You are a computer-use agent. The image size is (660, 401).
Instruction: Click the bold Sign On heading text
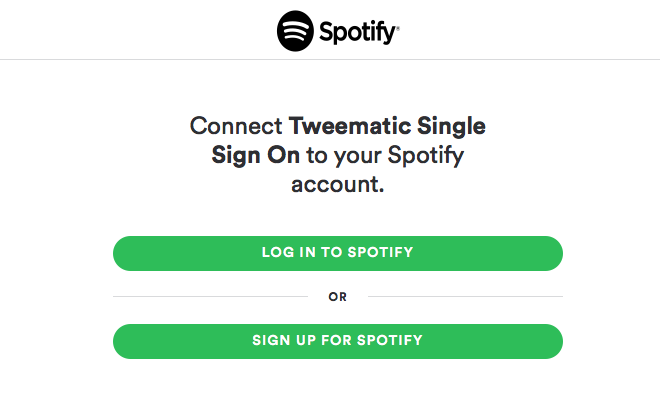tap(255, 155)
